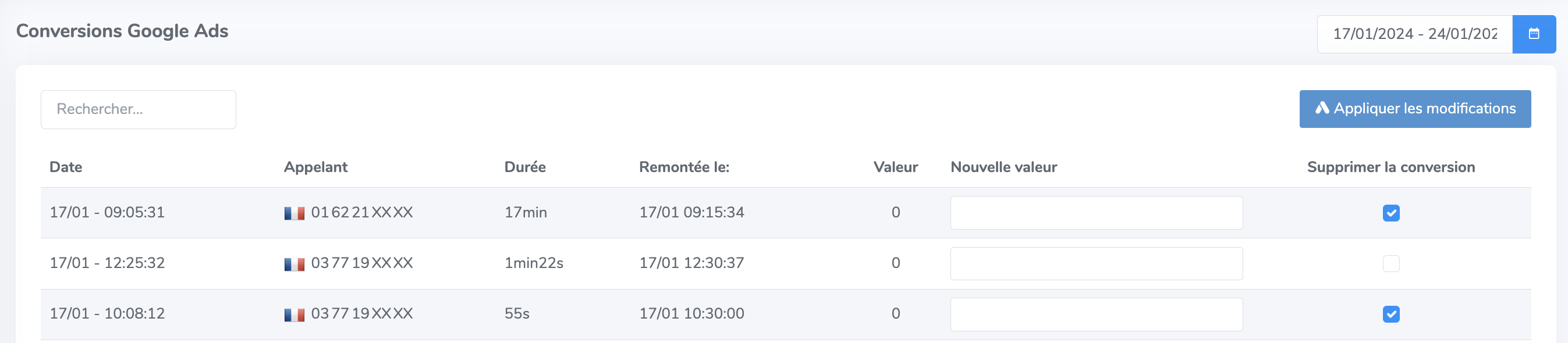Apply changes with Appliquer les modifications
This screenshot has width=1568, height=343.
coord(1416,109)
